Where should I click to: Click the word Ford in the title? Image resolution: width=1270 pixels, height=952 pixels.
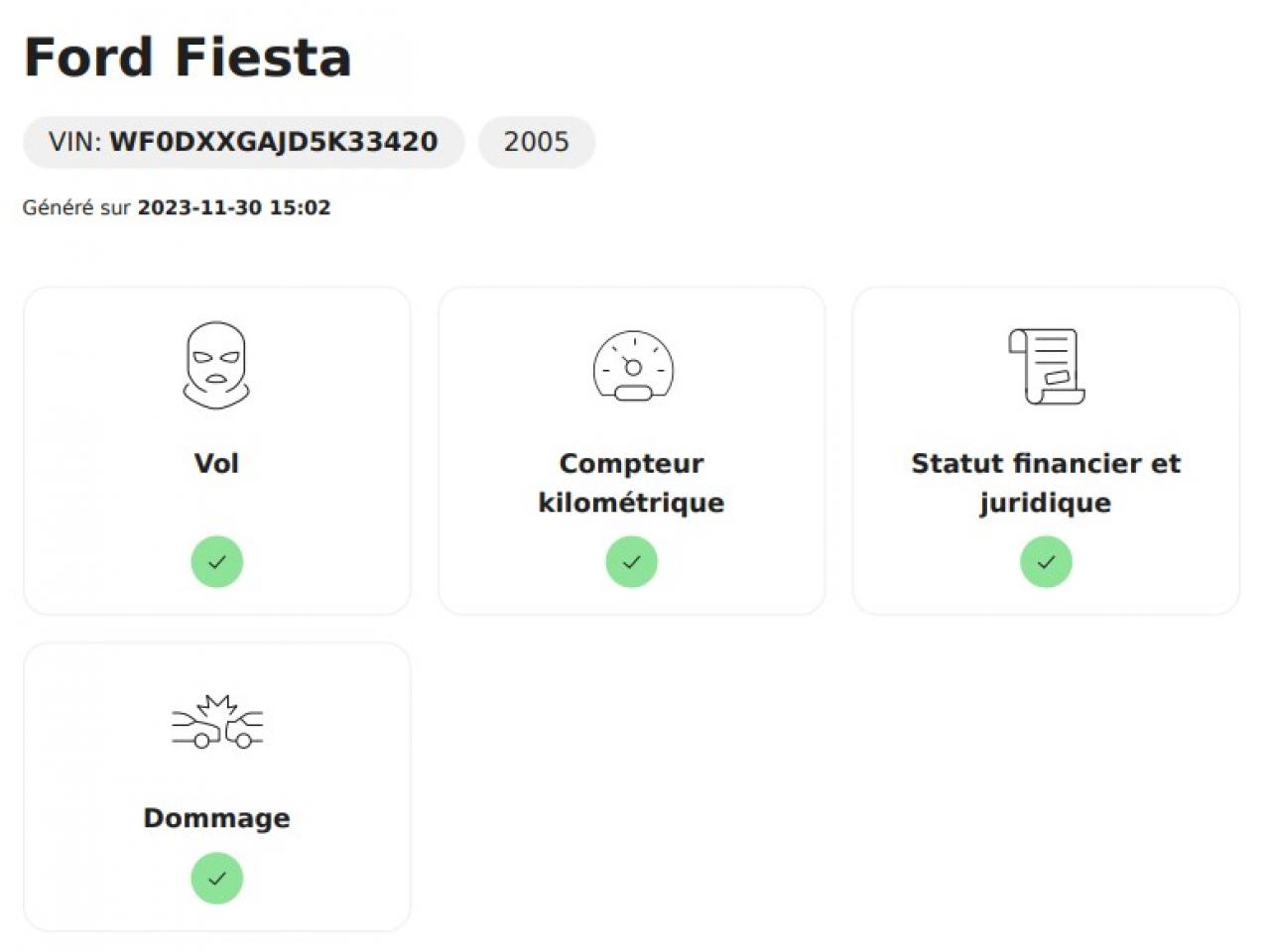coord(88,58)
